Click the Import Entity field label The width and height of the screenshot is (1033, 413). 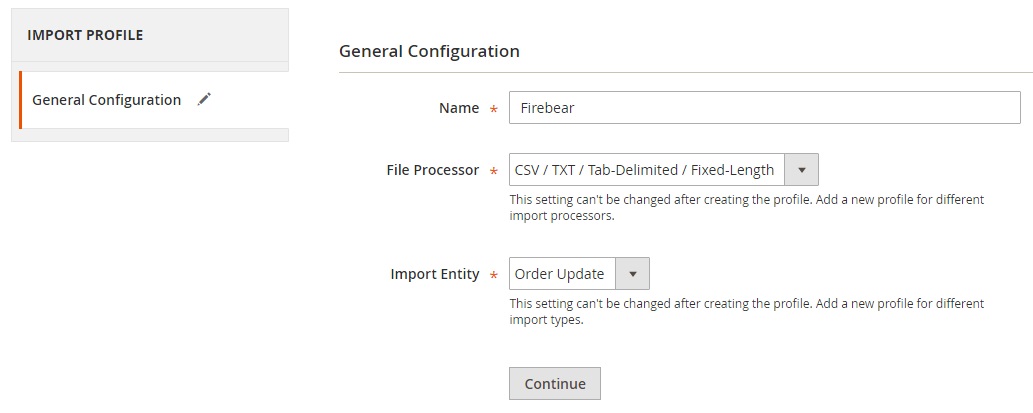click(435, 274)
